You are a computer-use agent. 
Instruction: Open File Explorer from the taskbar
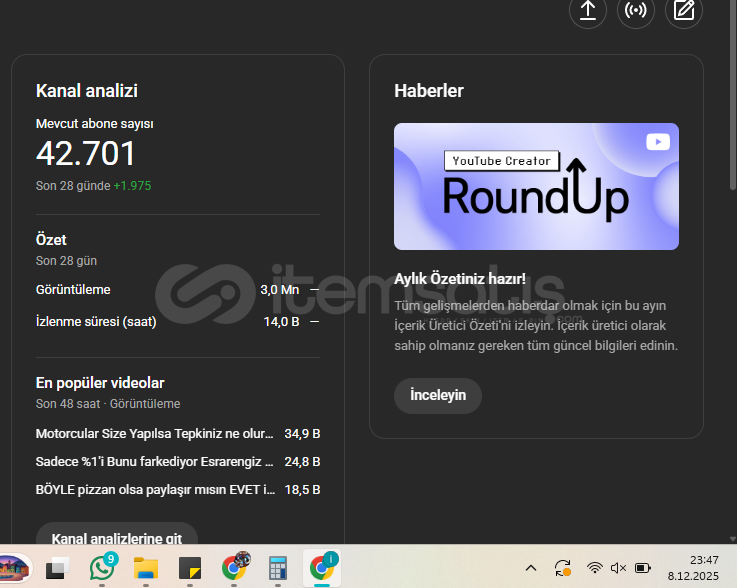click(x=146, y=568)
